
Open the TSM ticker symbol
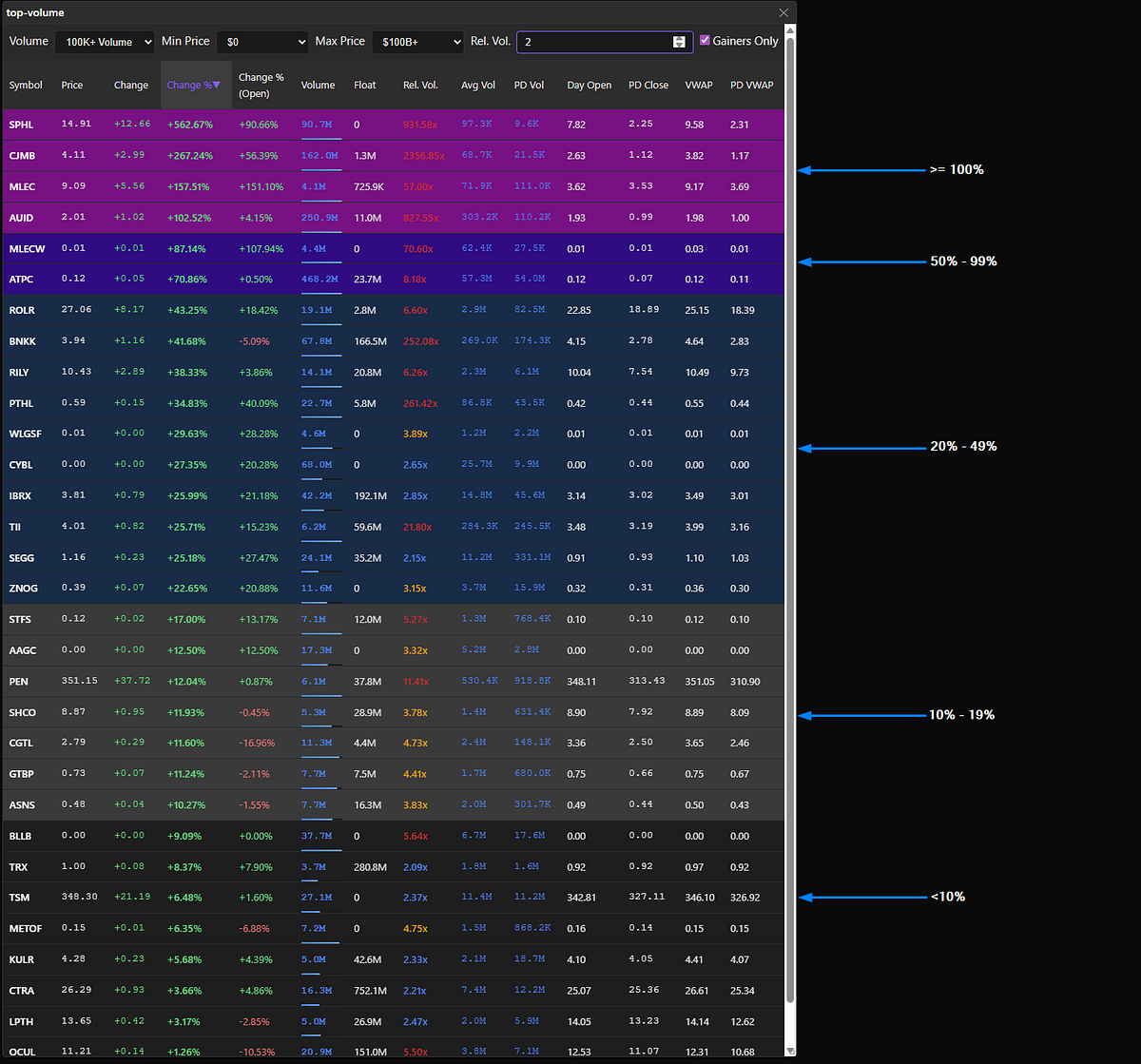coord(20,898)
